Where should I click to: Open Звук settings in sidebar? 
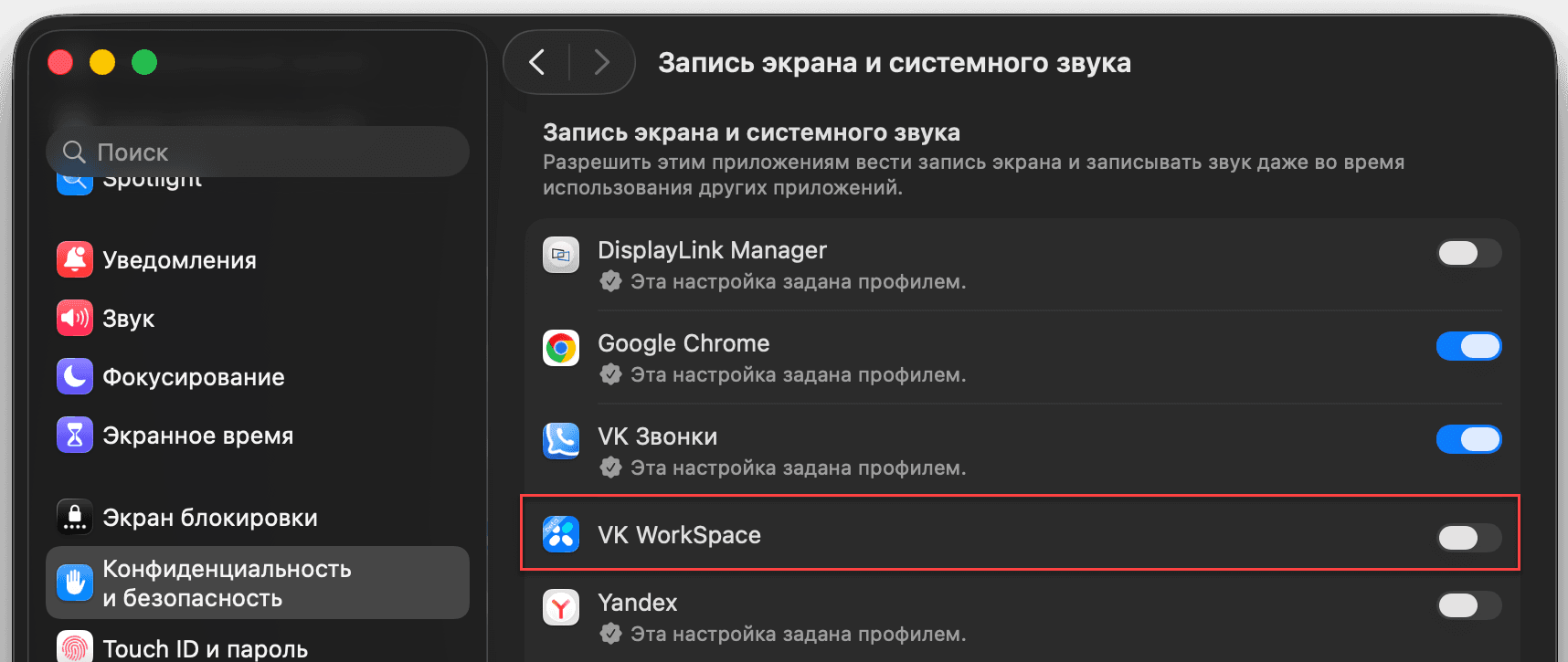tap(258, 318)
